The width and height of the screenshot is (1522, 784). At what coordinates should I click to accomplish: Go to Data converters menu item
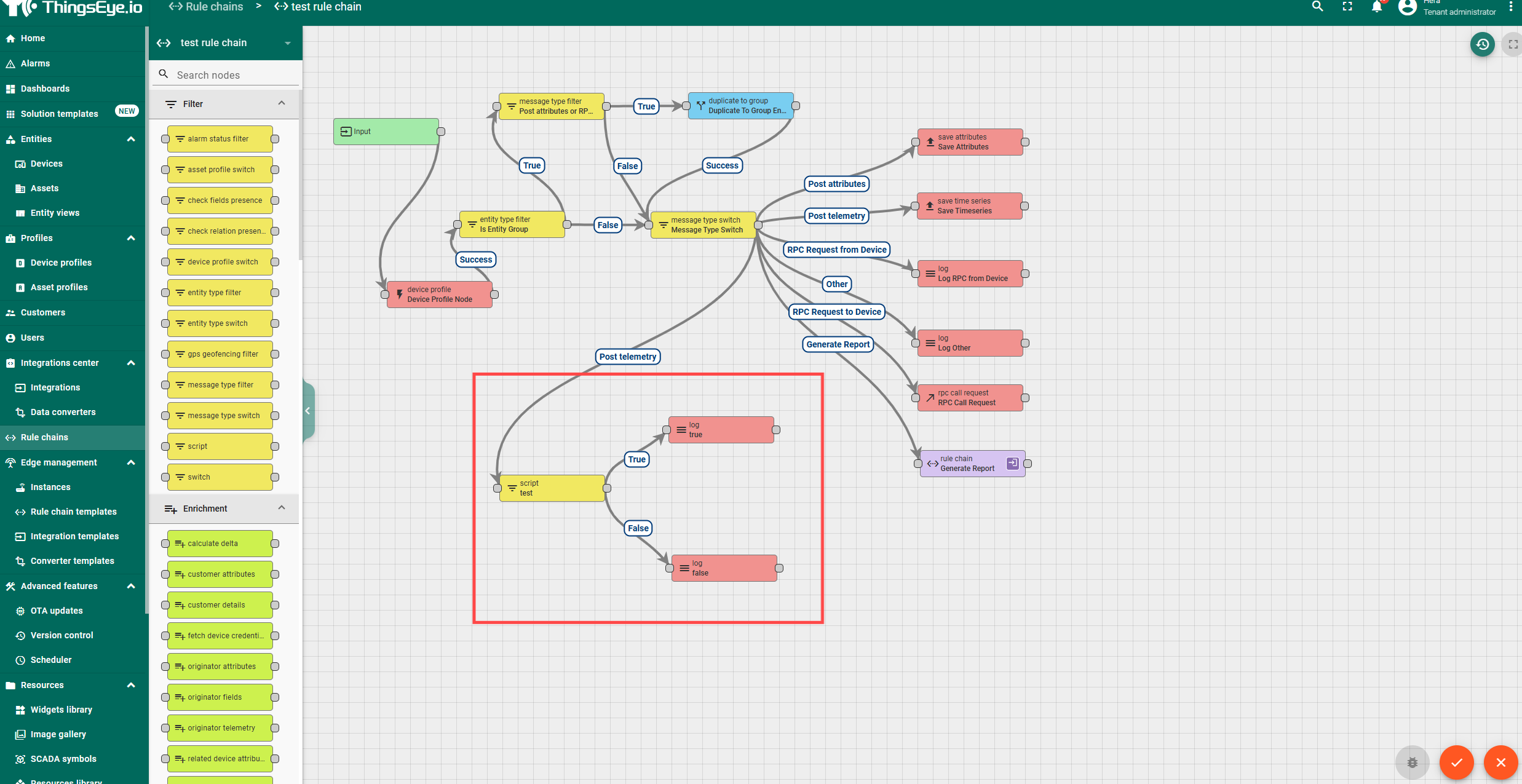click(x=63, y=412)
